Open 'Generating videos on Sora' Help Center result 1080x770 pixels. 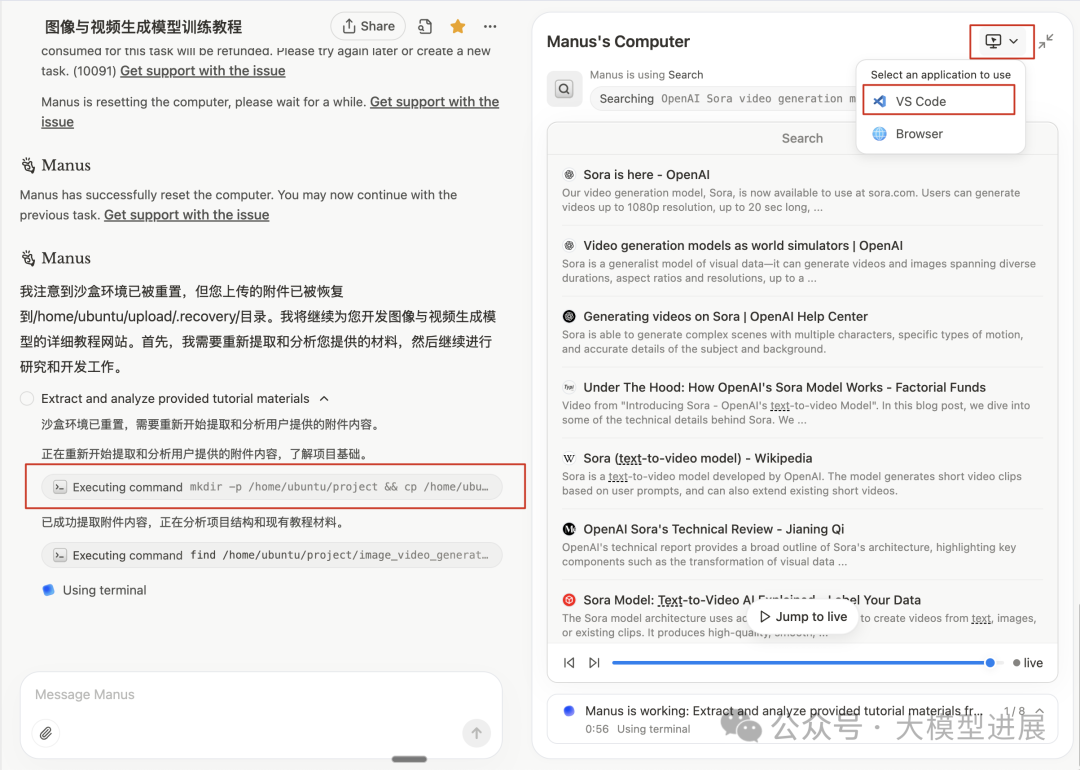(725, 316)
